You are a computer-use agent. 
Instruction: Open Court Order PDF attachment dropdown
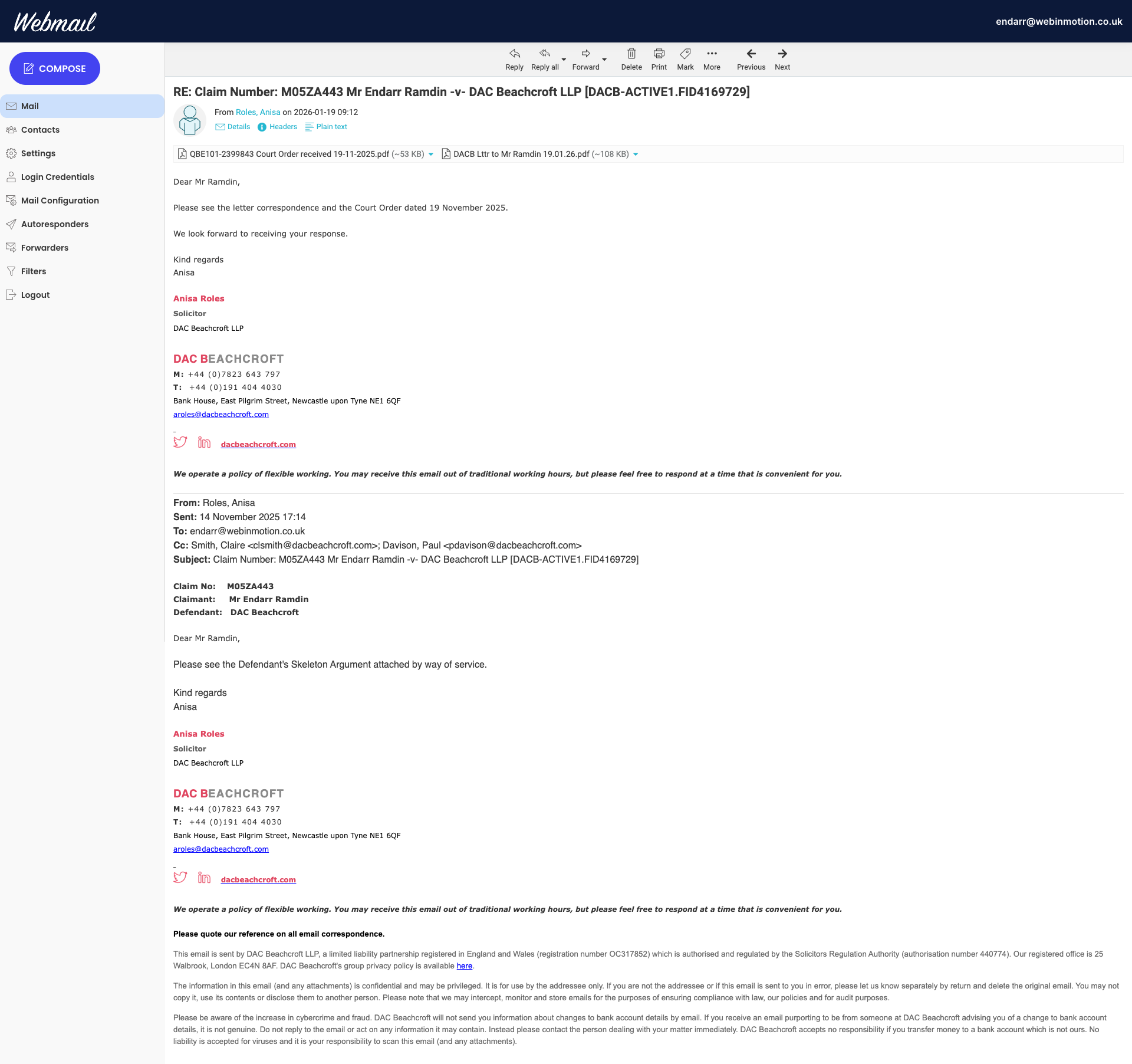pyautogui.click(x=431, y=155)
